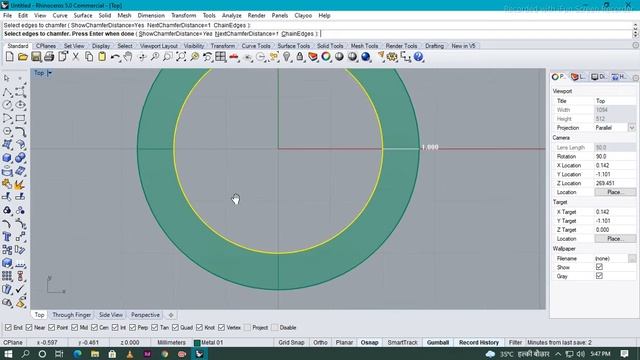Switch to the Perspective viewport tab

145,315
